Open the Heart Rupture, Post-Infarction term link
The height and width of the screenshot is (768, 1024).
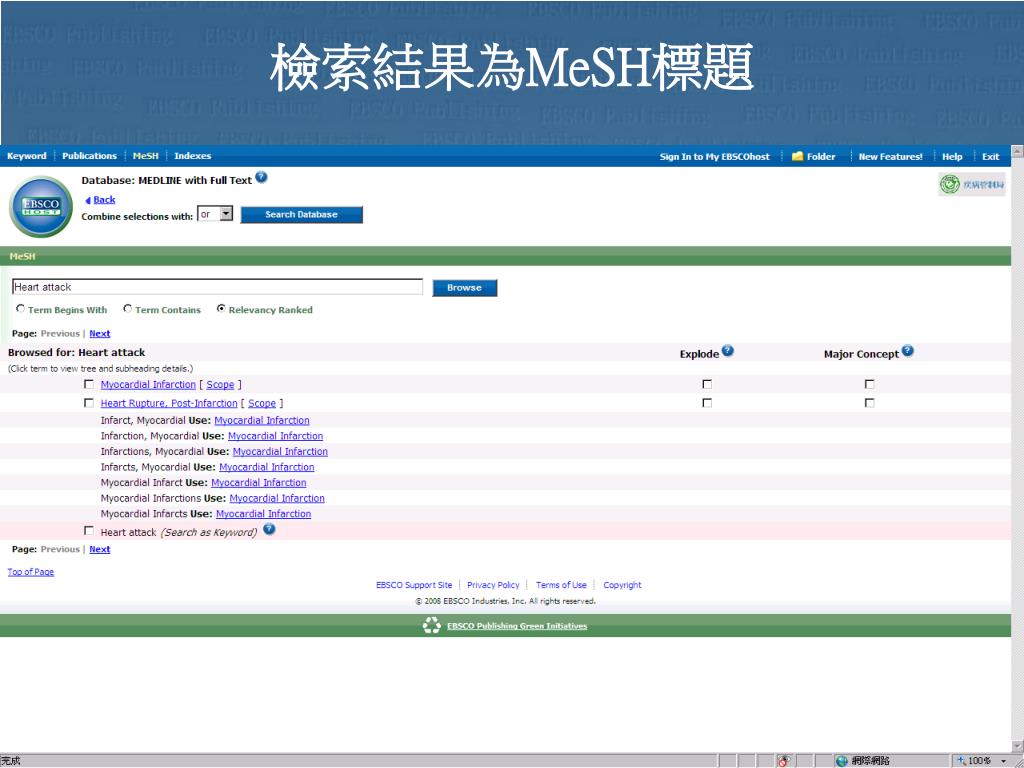169,404
